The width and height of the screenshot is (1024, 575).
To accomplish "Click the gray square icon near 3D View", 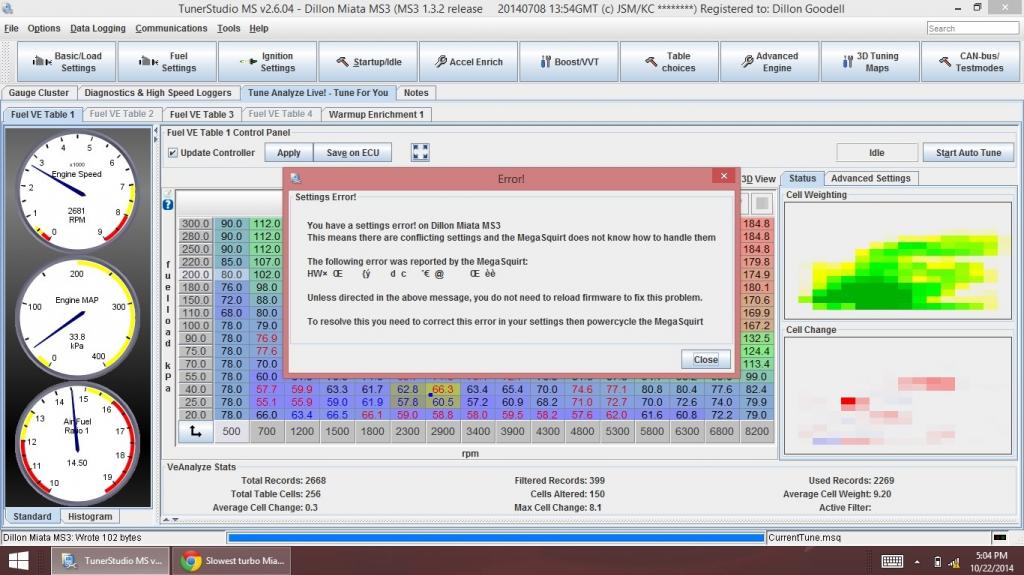I will coord(761,203).
